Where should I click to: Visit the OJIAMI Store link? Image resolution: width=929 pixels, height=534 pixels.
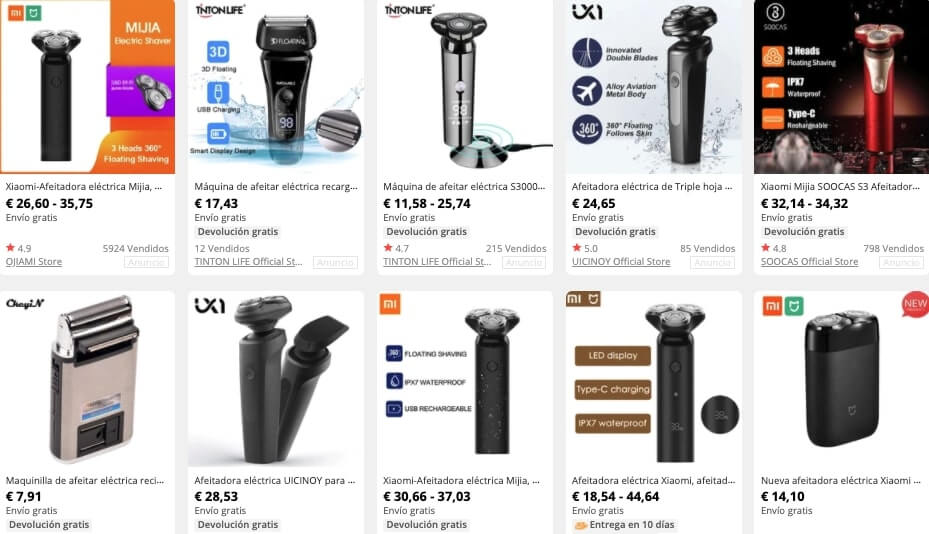(x=34, y=261)
